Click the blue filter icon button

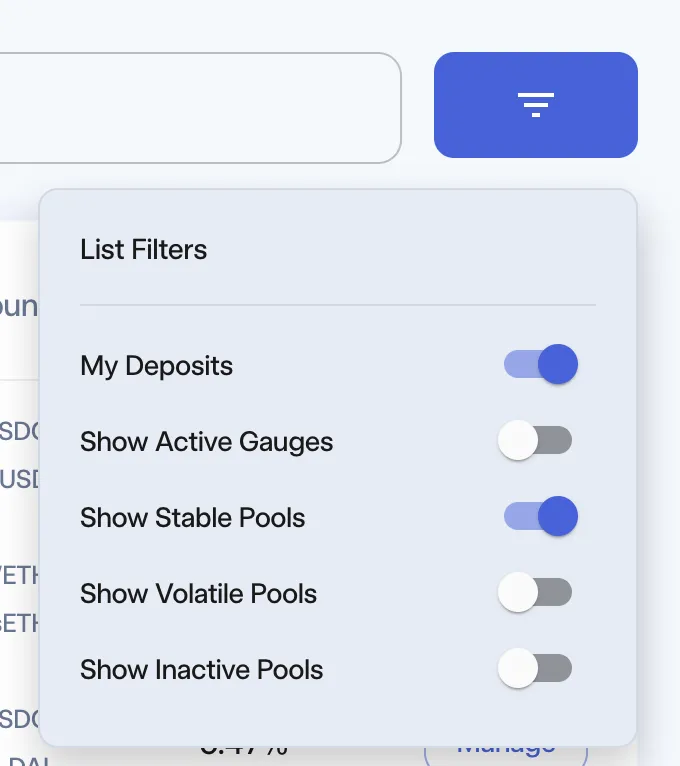(535, 105)
